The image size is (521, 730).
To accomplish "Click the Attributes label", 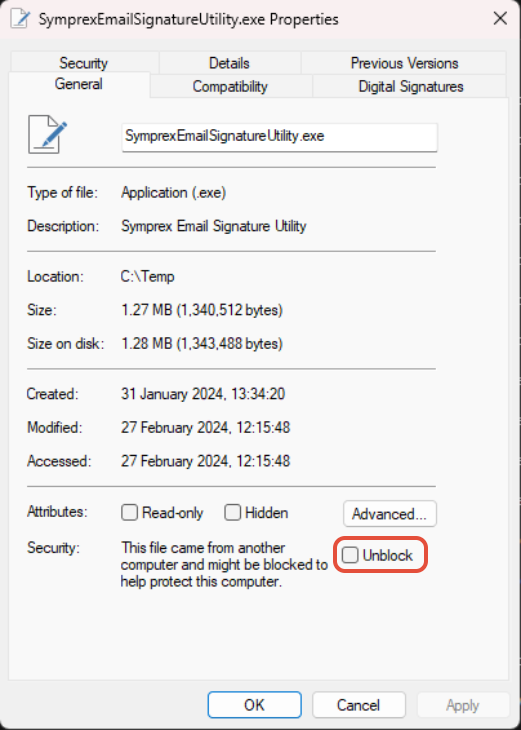I will [57, 512].
